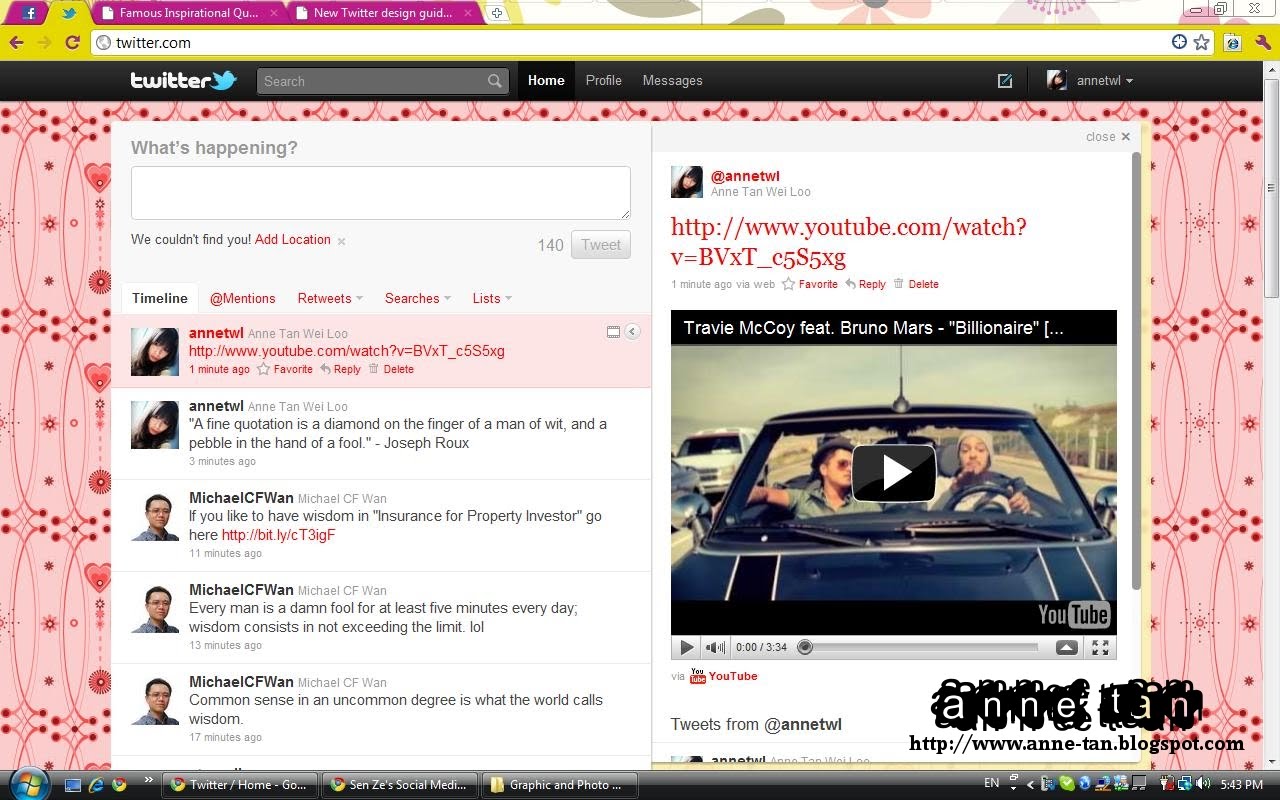Viewport: 1280px width, 800px height.
Task: Switch to Famous Inspirational Quotes tab
Action: pyautogui.click(x=189, y=13)
